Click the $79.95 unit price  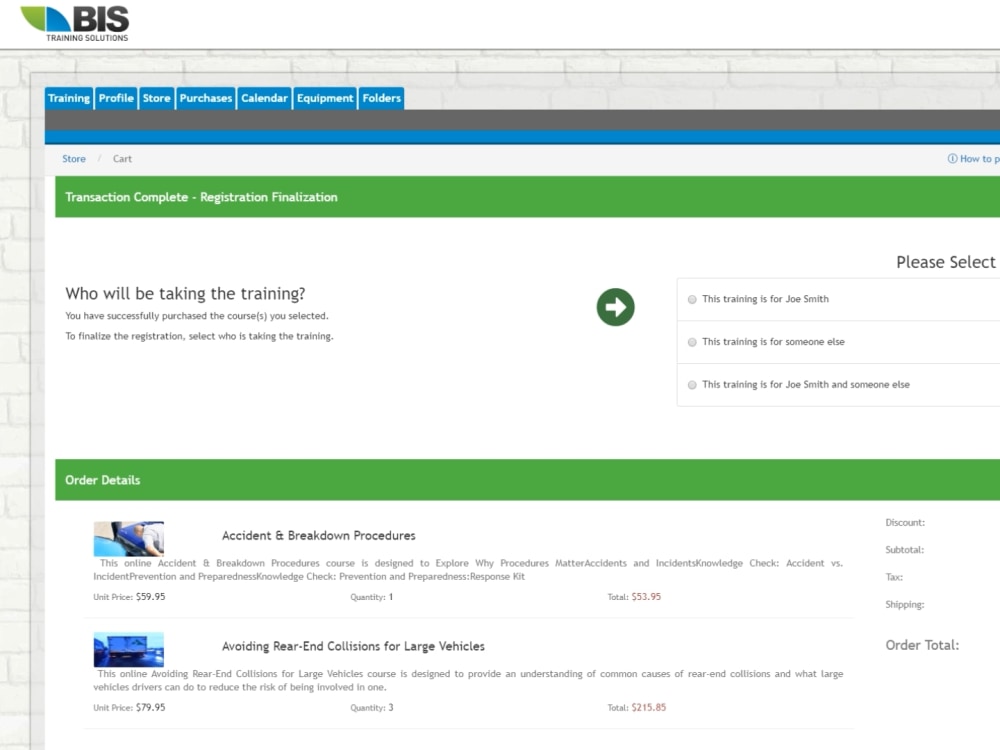(x=151, y=707)
